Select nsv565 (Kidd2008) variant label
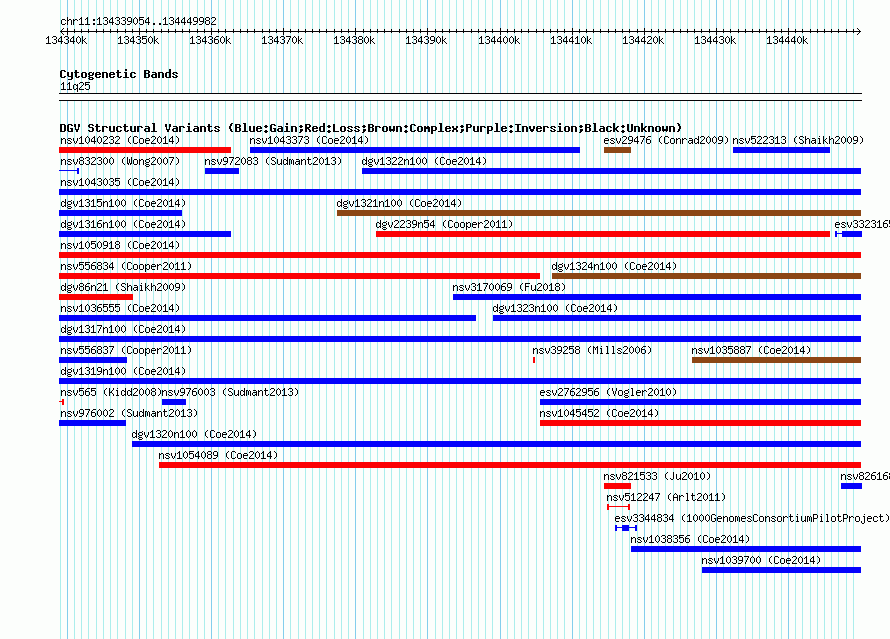This screenshot has height=639, width=890. click(111, 392)
